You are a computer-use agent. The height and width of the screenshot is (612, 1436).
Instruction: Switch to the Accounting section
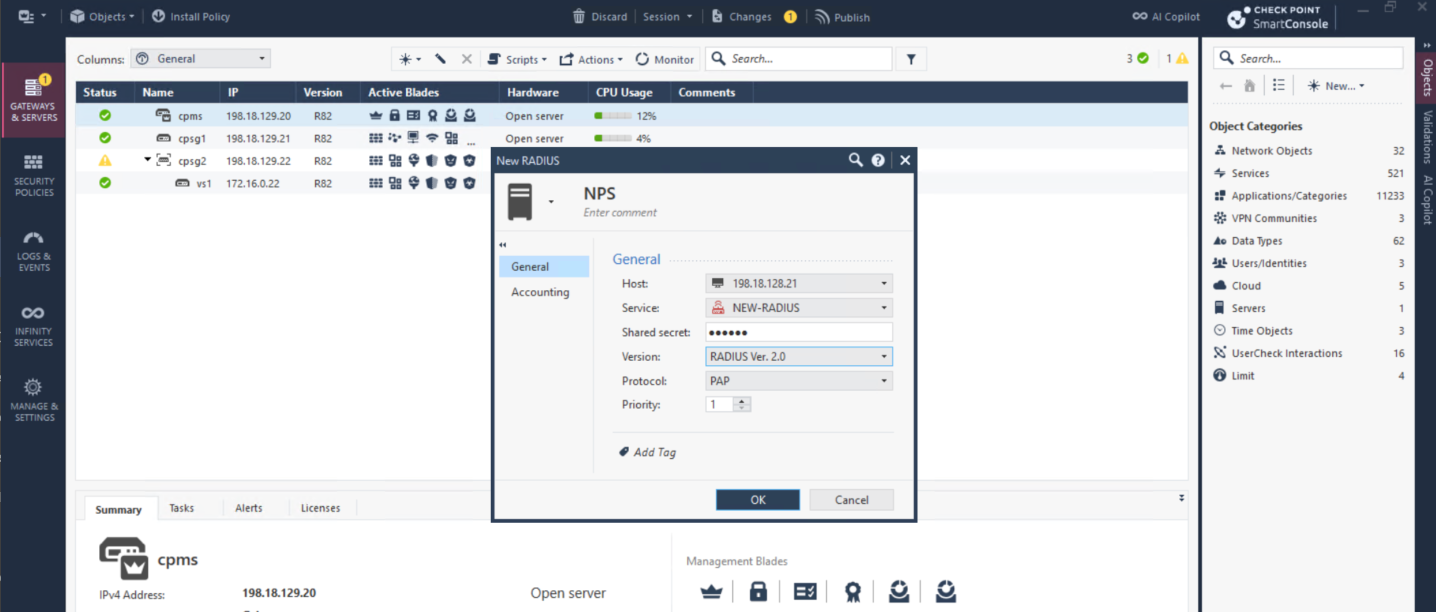540,293
